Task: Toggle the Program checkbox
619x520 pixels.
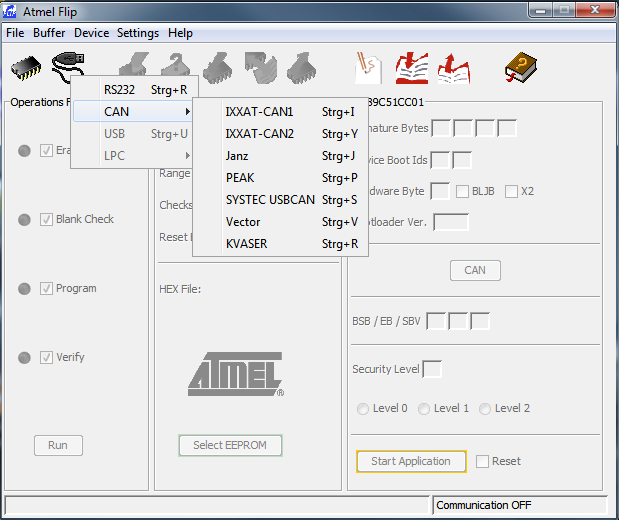Action: 46,289
